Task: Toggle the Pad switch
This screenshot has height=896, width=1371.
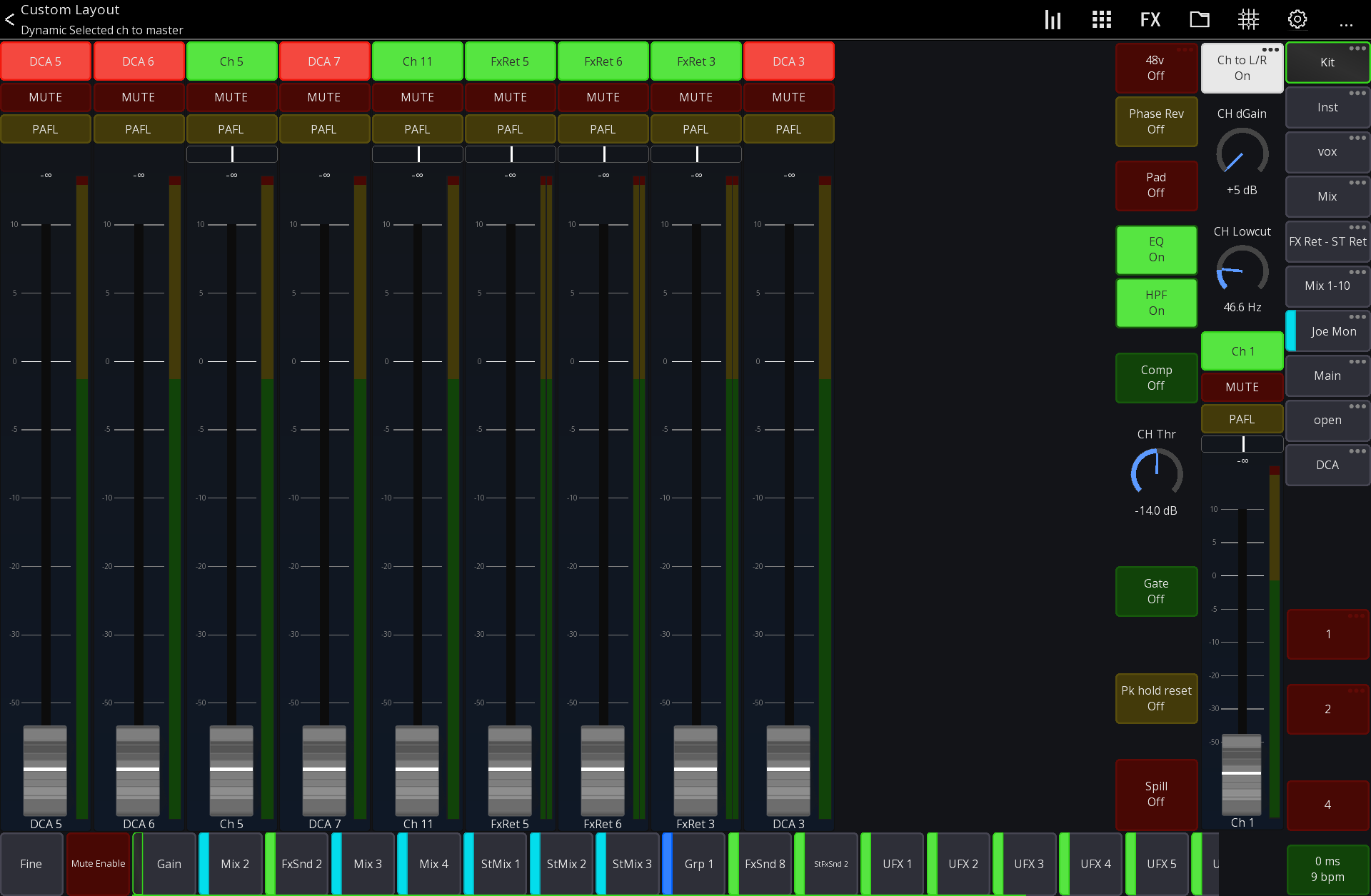Action: pos(1156,186)
